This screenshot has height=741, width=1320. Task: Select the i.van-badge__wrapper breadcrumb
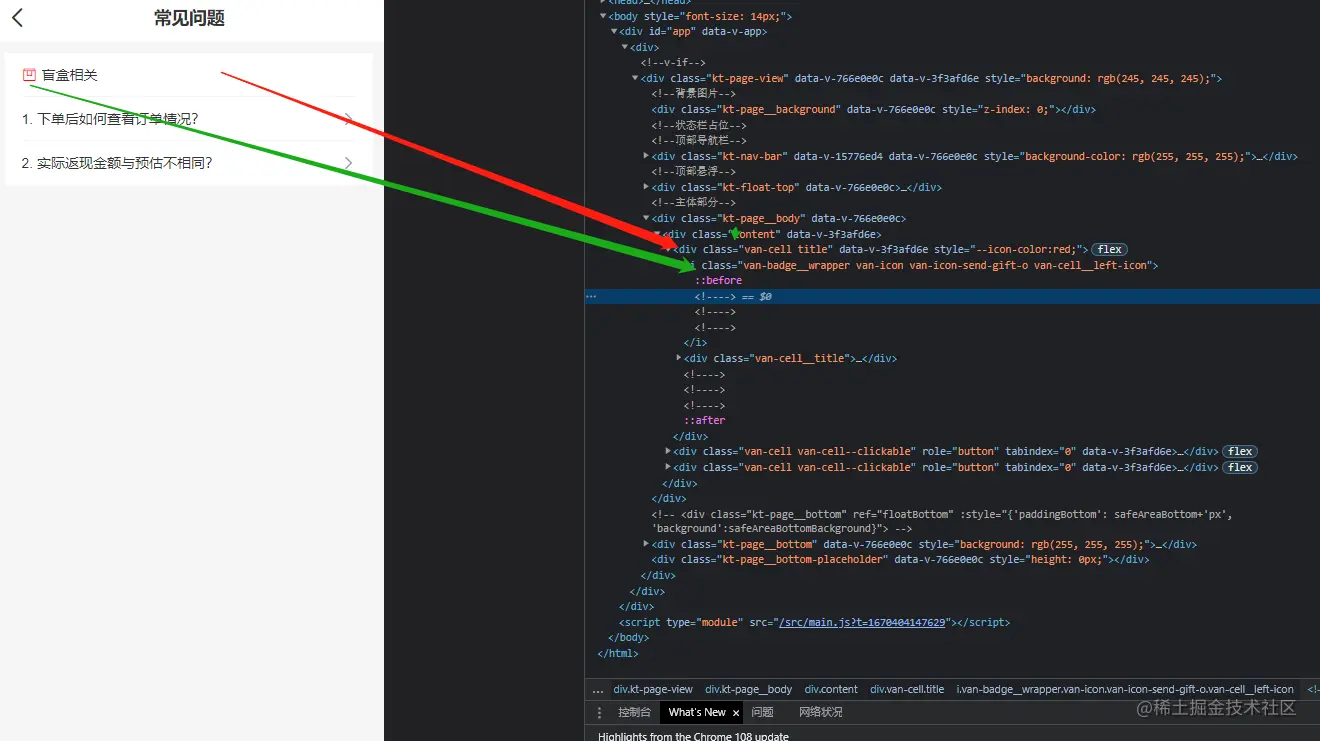pyautogui.click(x=1125, y=689)
